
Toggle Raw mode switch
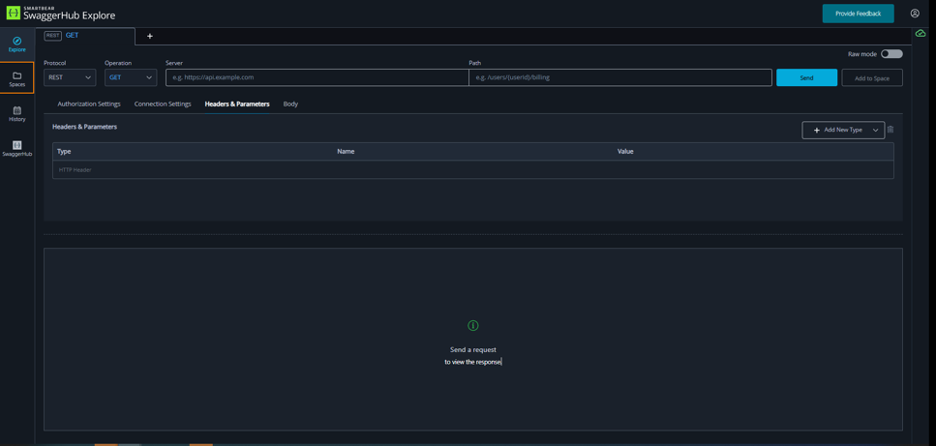pos(892,54)
